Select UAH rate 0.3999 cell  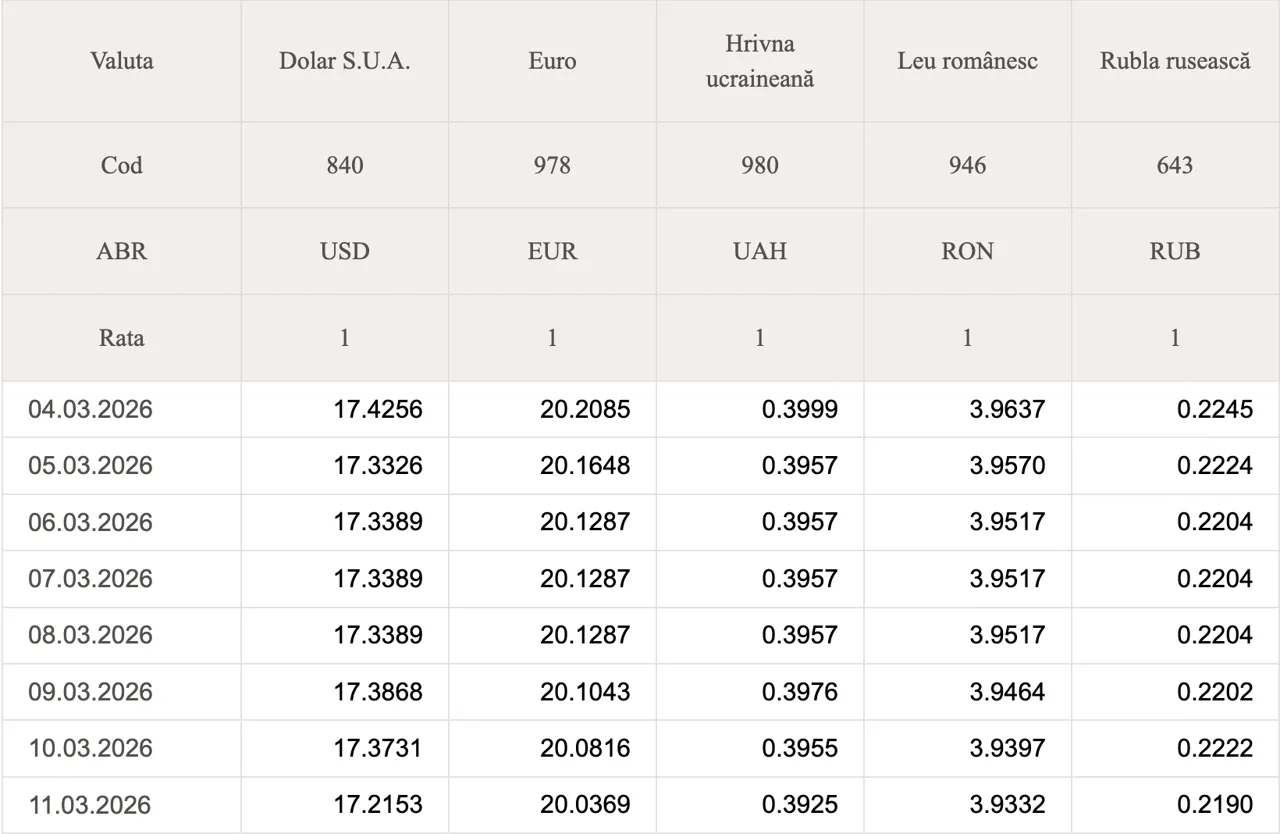[x=800, y=409]
